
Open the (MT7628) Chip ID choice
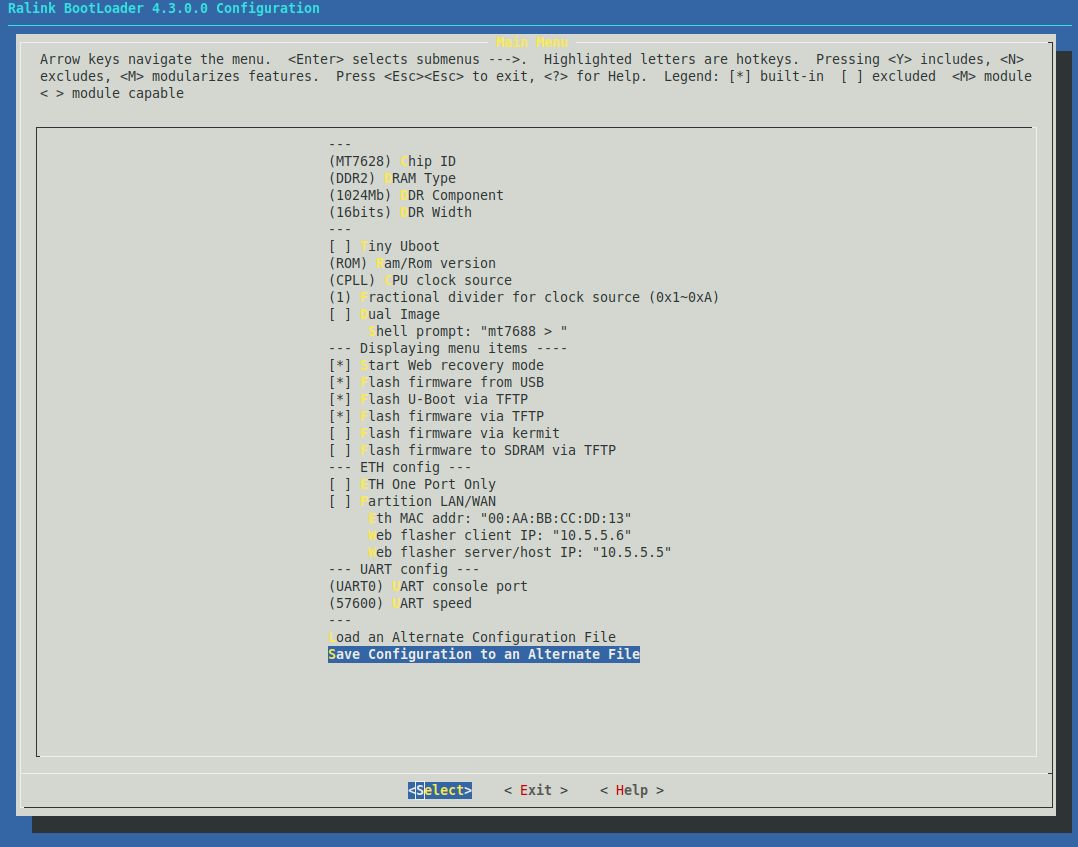392,161
